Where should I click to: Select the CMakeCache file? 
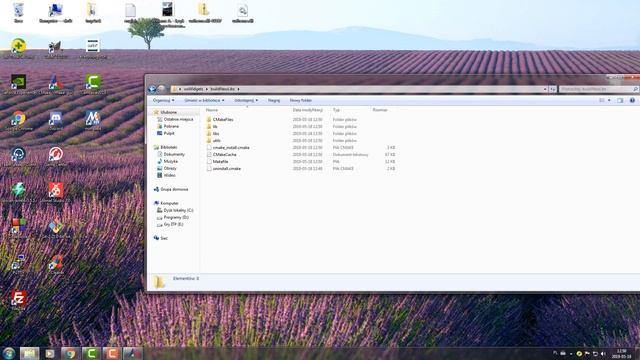tap(224, 155)
